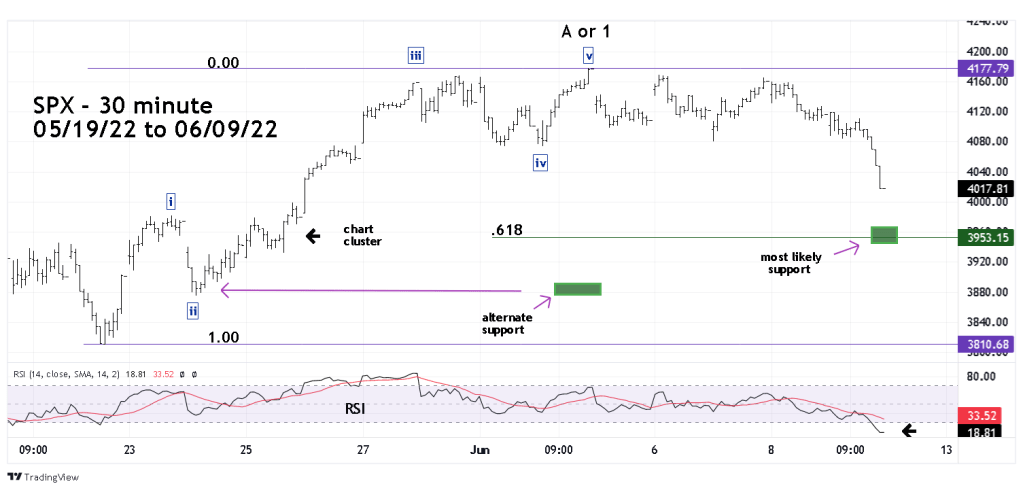Click the boxed wave 'iii' marker

(x=414, y=55)
